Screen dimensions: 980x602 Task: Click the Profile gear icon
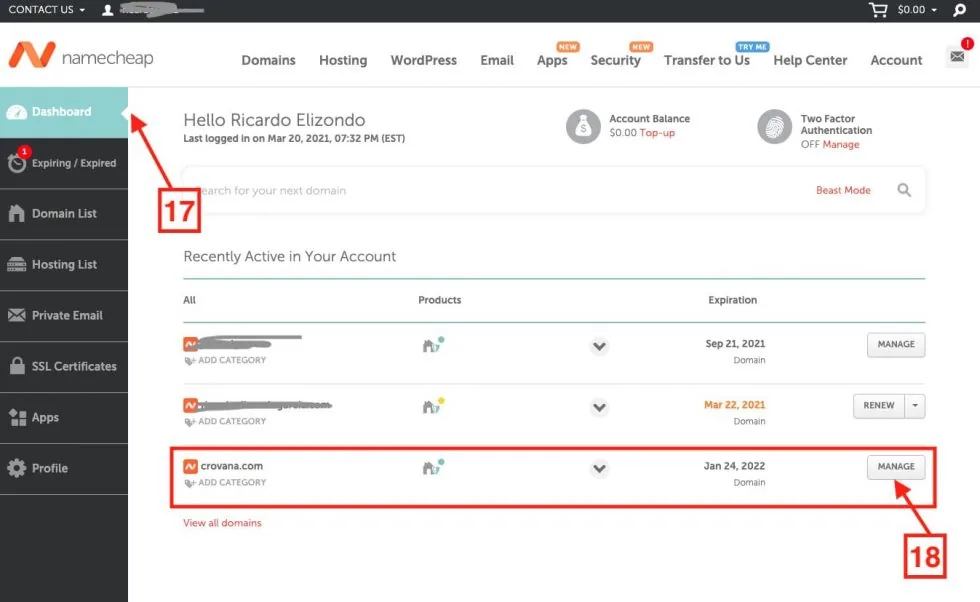coord(17,468)
